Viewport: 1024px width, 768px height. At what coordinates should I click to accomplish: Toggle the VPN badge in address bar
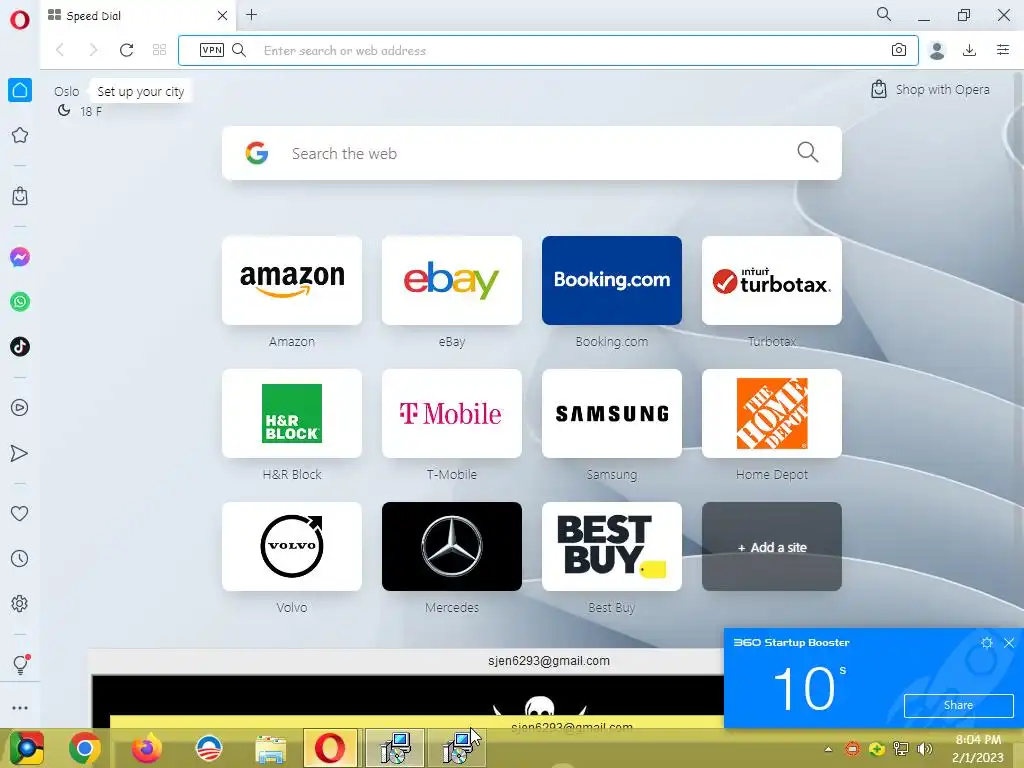point(212,50)
